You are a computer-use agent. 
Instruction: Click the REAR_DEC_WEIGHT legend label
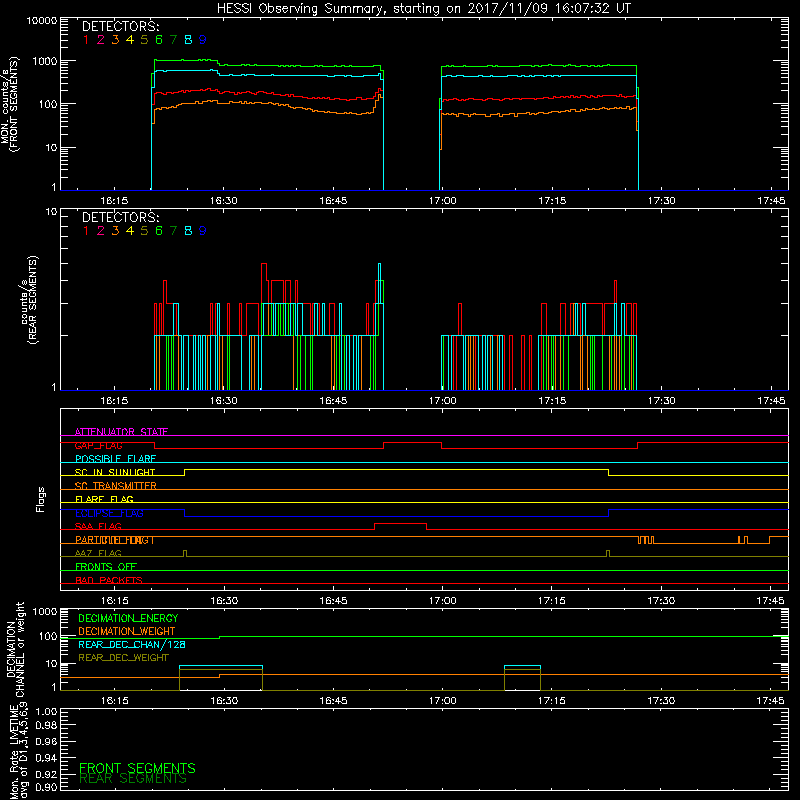(x=123, y=658)
